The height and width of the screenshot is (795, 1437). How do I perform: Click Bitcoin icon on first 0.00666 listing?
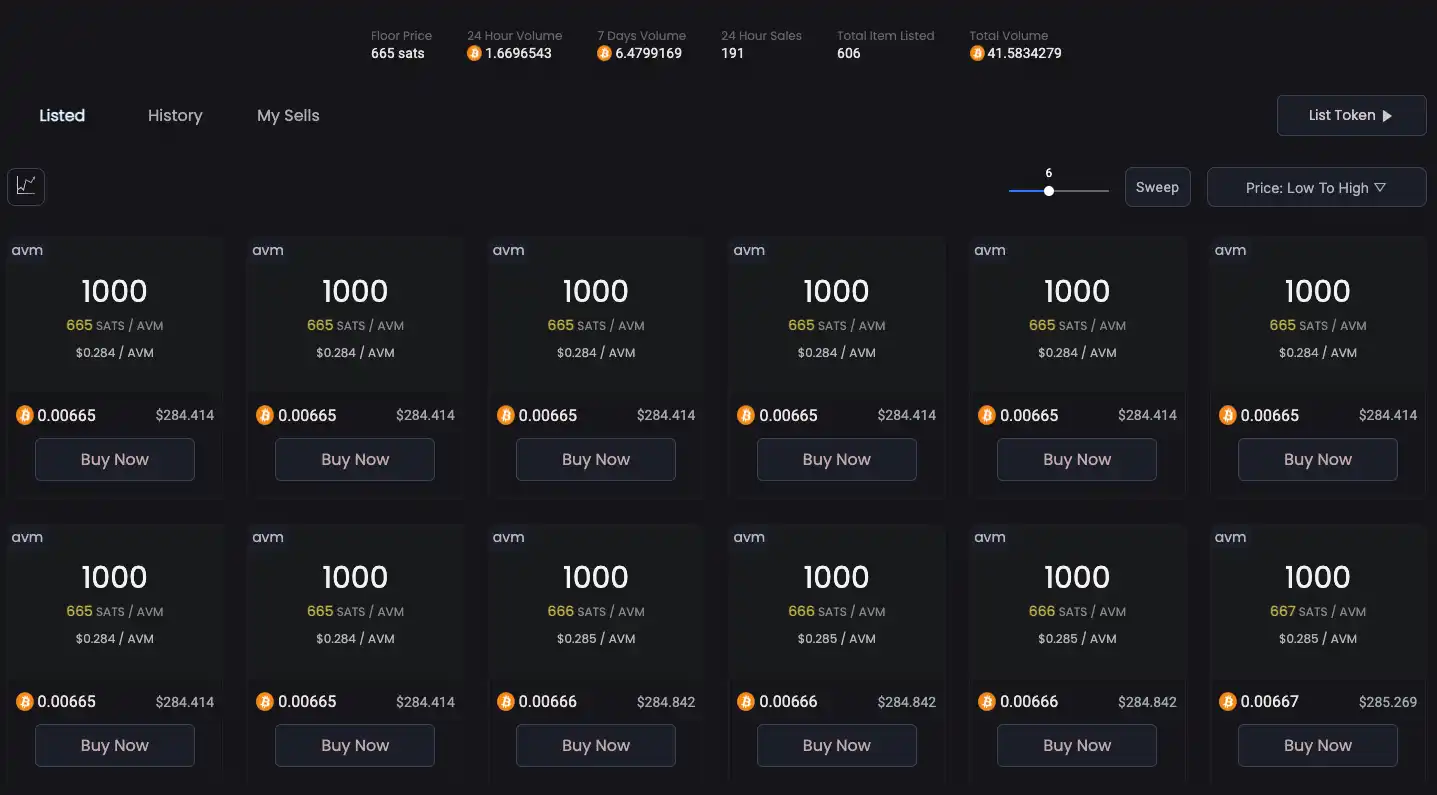click(506, 702)
